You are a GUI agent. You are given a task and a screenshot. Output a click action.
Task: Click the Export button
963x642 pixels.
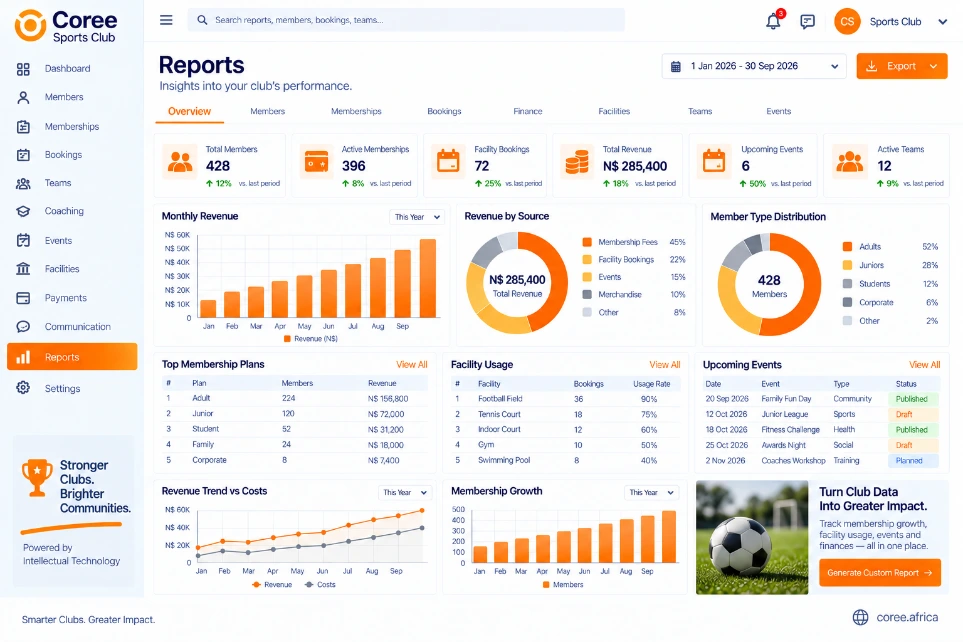(902, 66)
